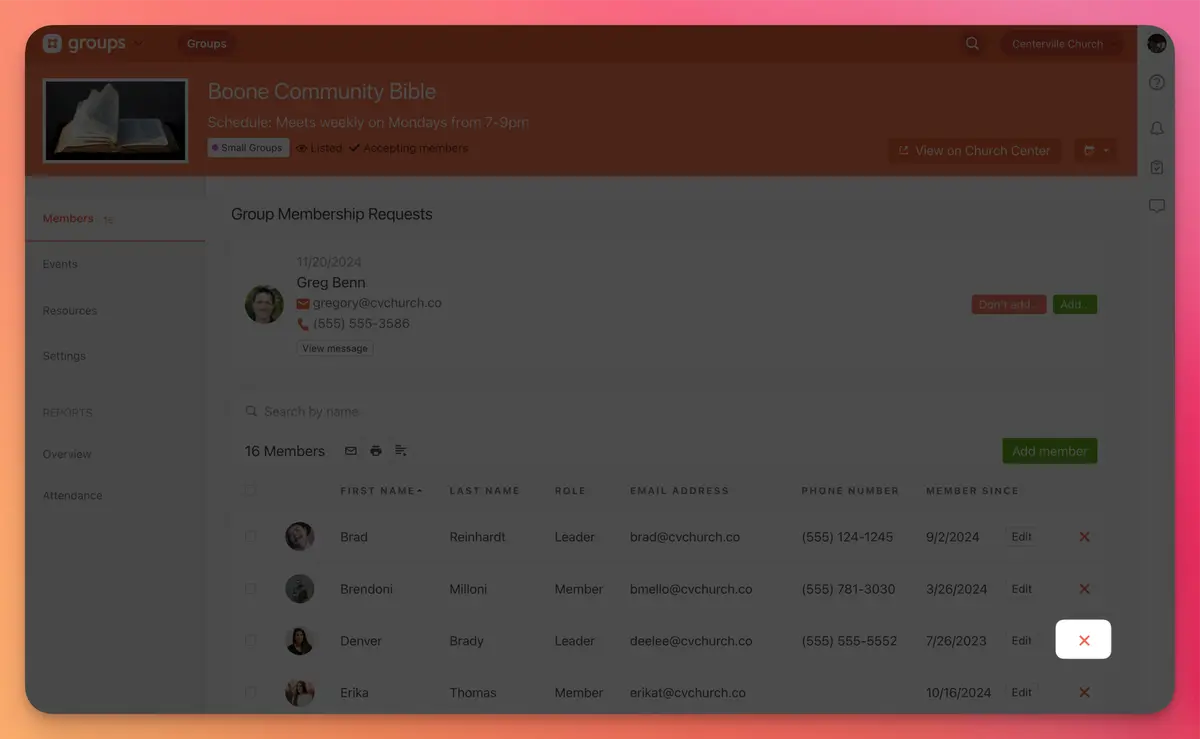This screenshot has height=739, width=1200.
Task: Open the search magnifier in top bar
Action: 972,44
